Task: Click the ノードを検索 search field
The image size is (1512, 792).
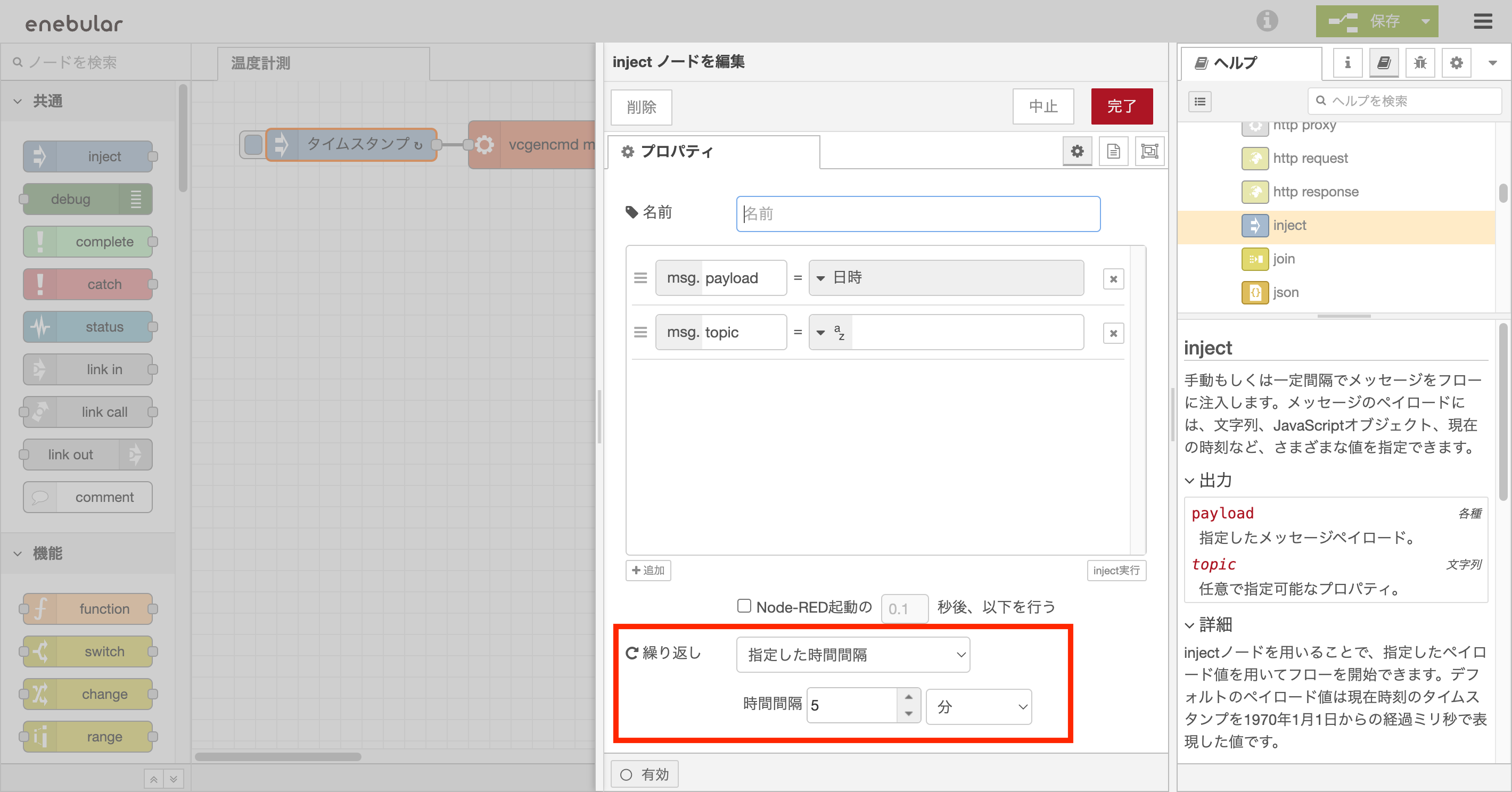Action: click(x=96, y=62)
